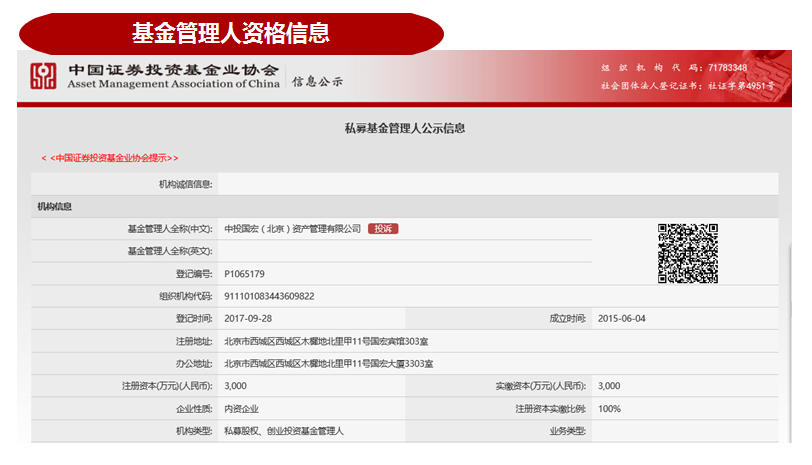Click the 社证字第4951号 certificate text
Viewport: 812px width, 465px height.
pos(742,85)
